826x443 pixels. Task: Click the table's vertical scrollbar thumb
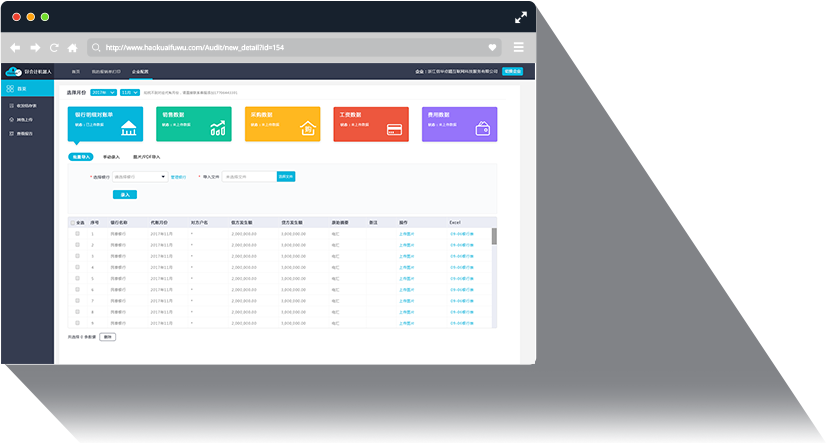494,237
